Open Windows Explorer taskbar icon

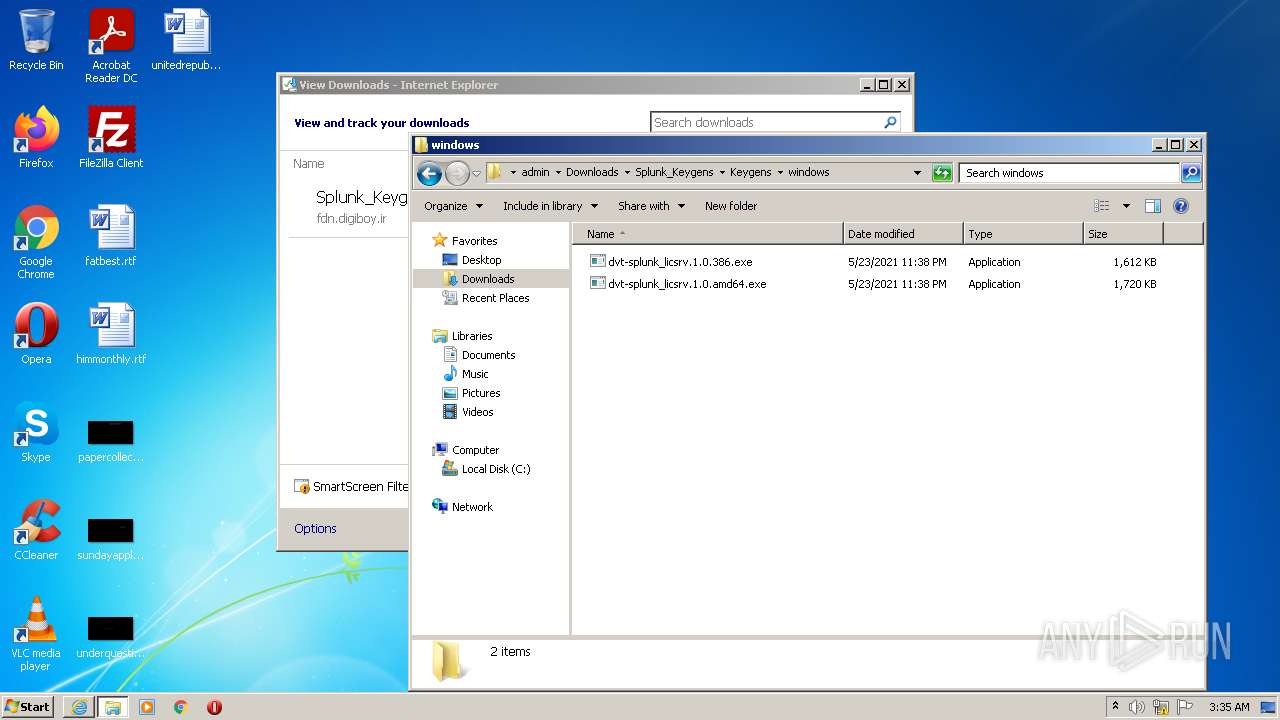pyautogui.click(x=113, y=707)
